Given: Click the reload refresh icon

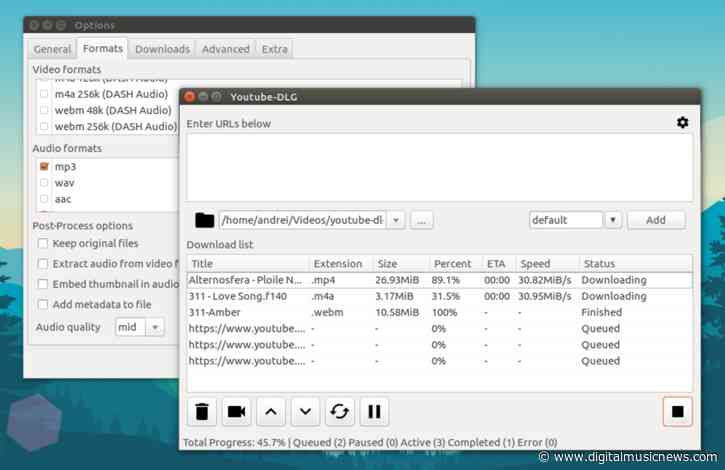Looking at the screenshot, I should [x=340, y=411].
